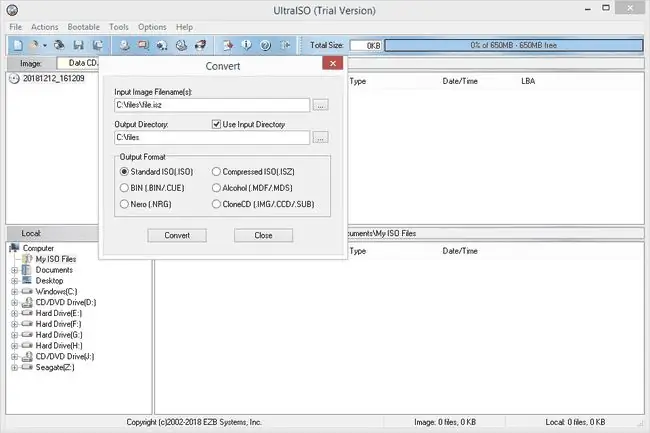Image resolution: width=650 pixels, height=433 pixels.
Task: Click the Burn CD/DVD Image toolbar icon
Action: pyautogui.click(x=200, y=45)
